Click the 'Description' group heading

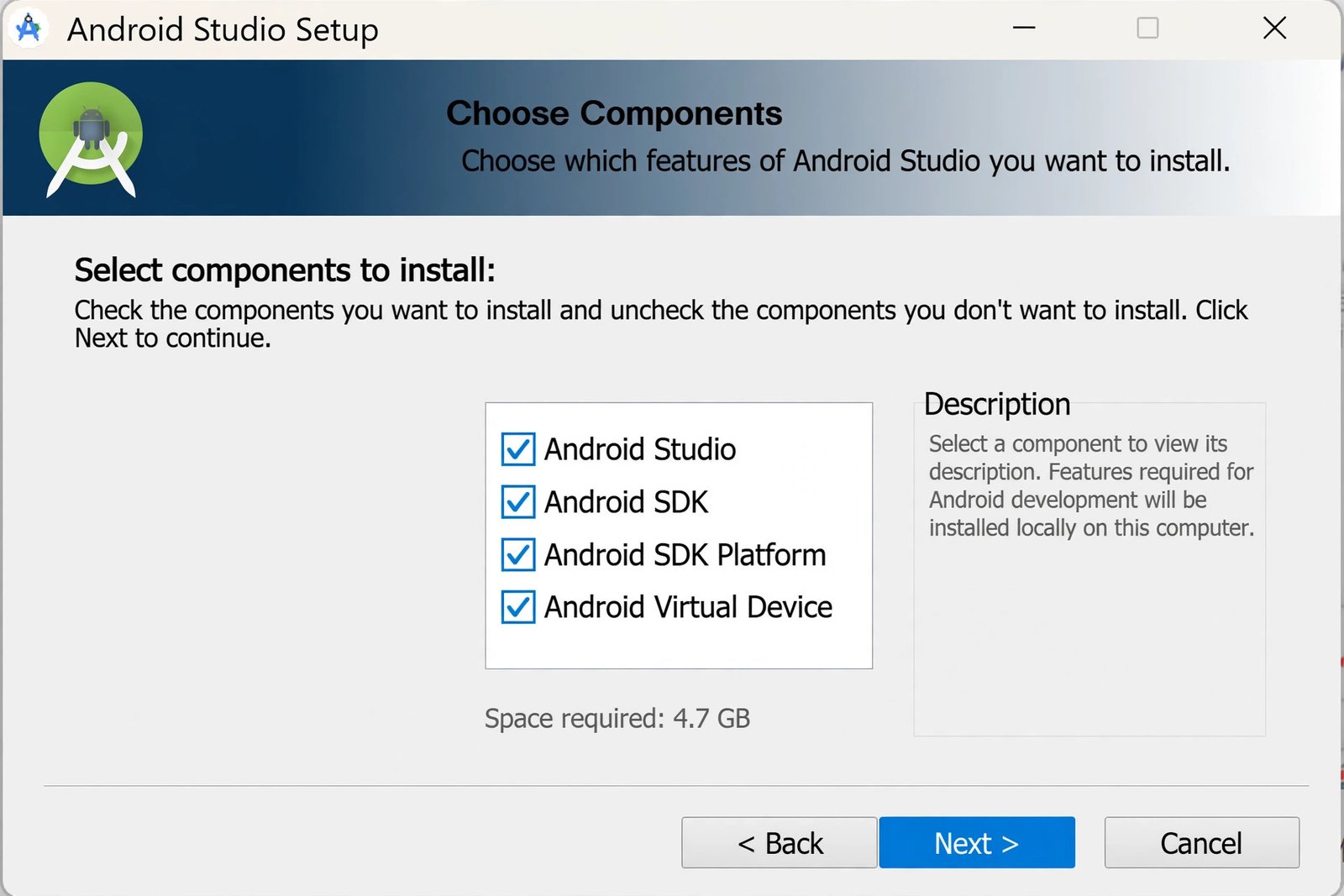(997, 405)
